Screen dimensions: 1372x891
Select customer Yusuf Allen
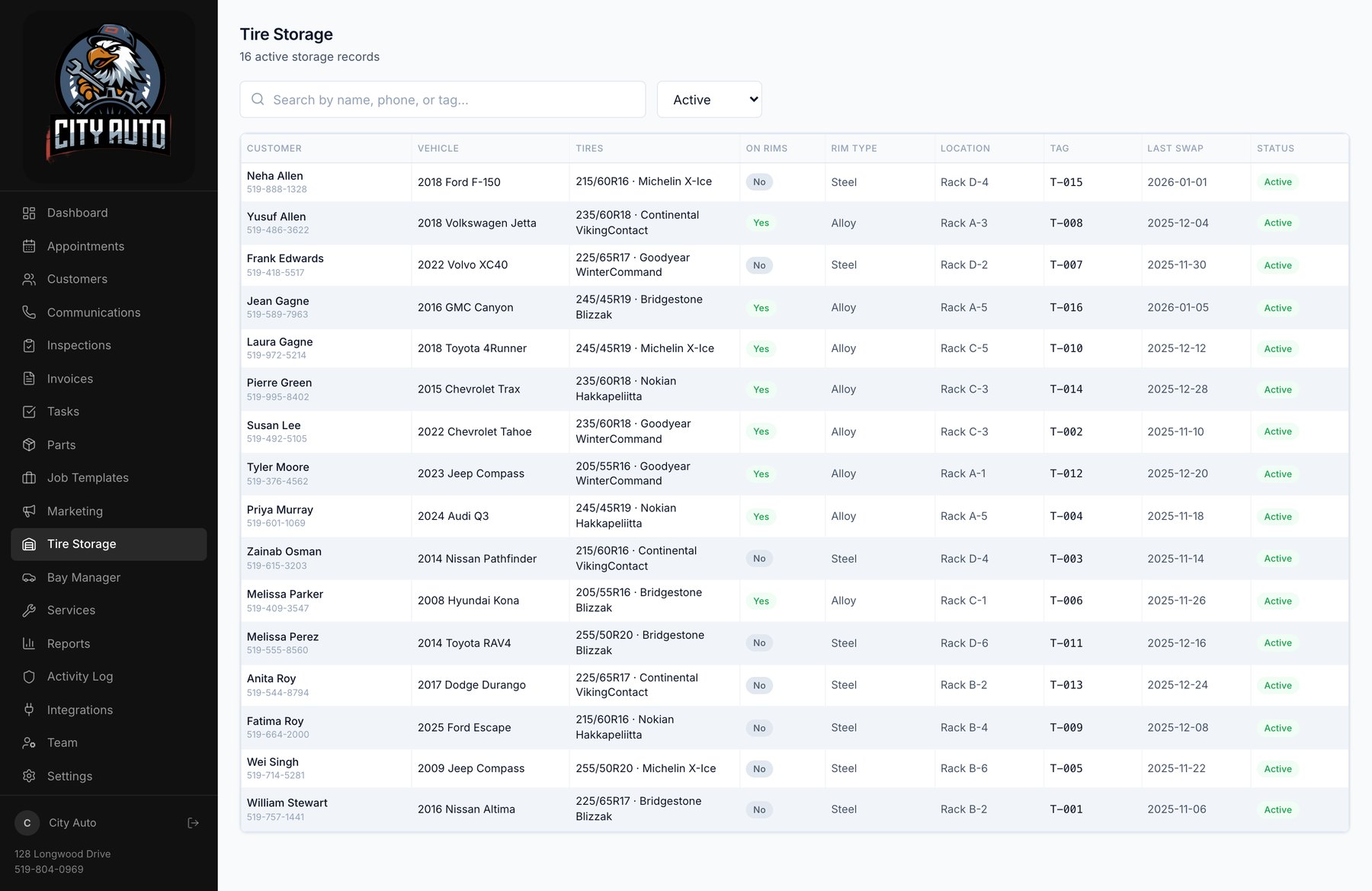pyautogui.click(x=277, y=217)
